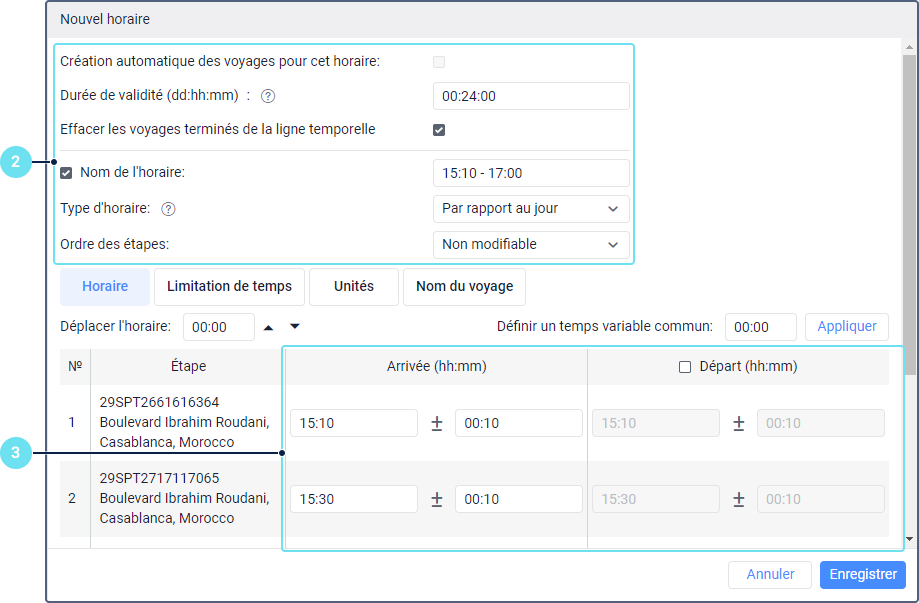Click Ordre des étapes label
Viewport: 919px width, 603px height.
pos(114,244)
